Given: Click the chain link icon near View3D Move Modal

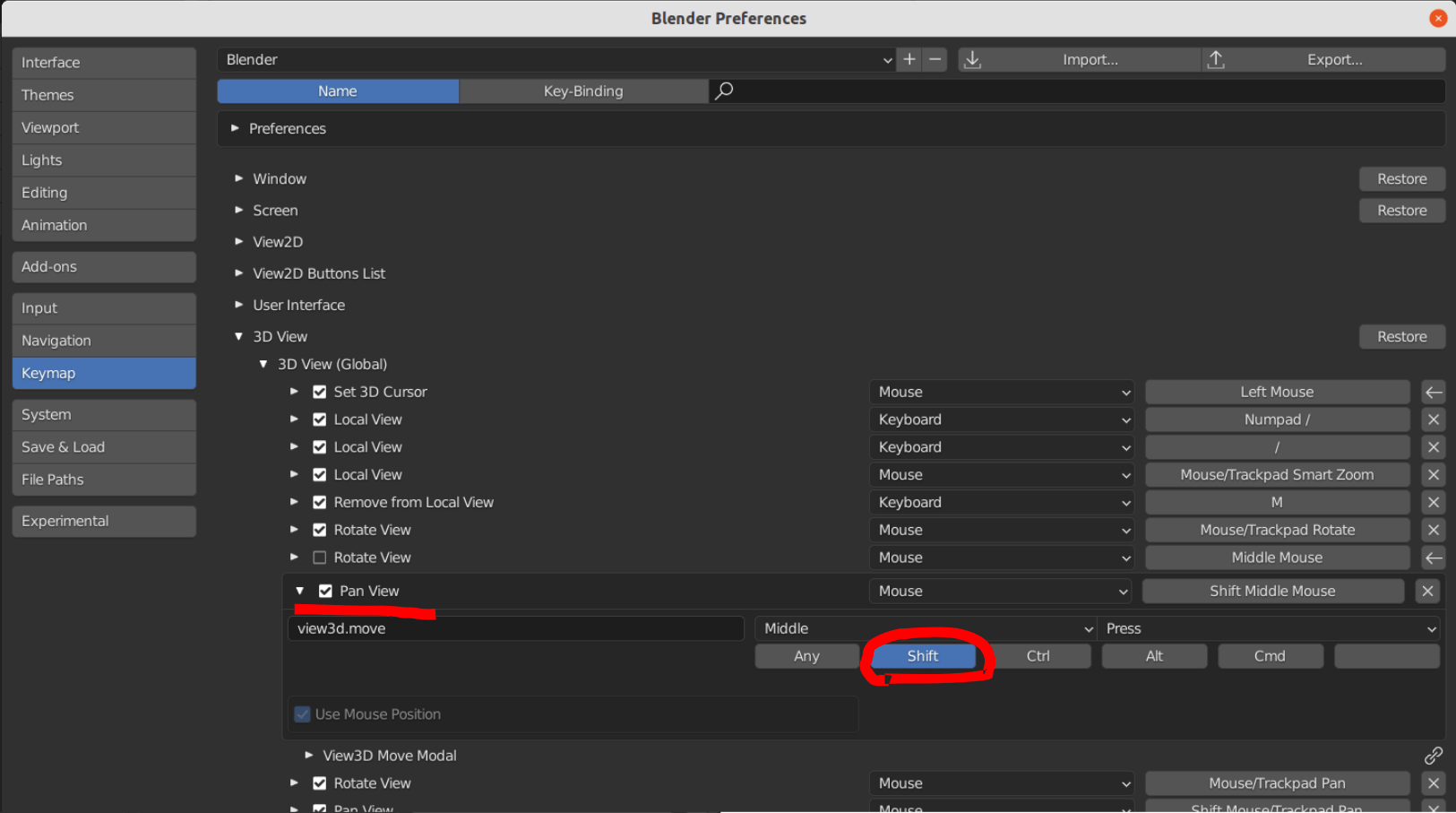Looking at the screenshot, I should pyautogui.click(x=1433, y=756).
